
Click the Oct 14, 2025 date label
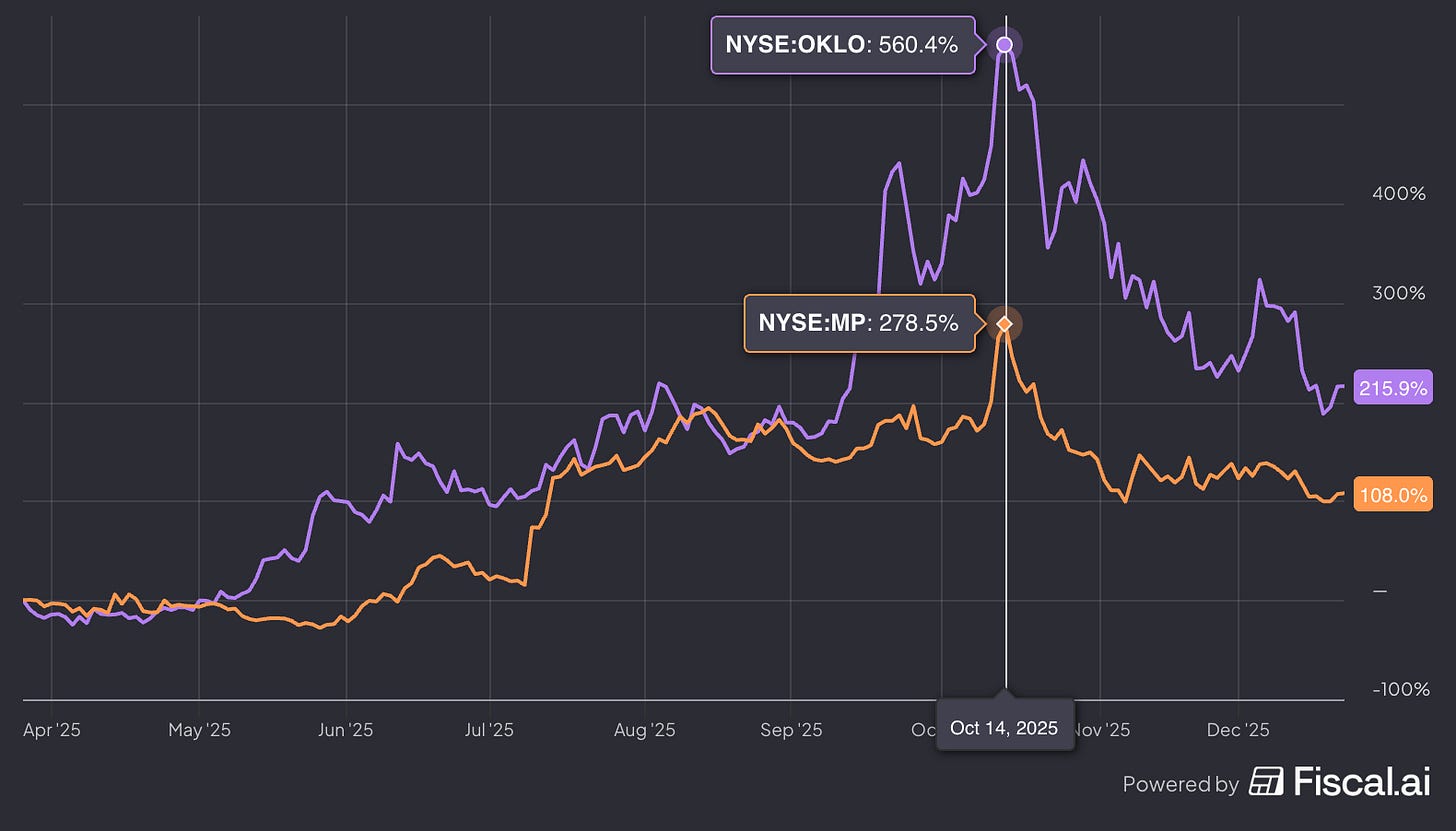coord(1004,727)
